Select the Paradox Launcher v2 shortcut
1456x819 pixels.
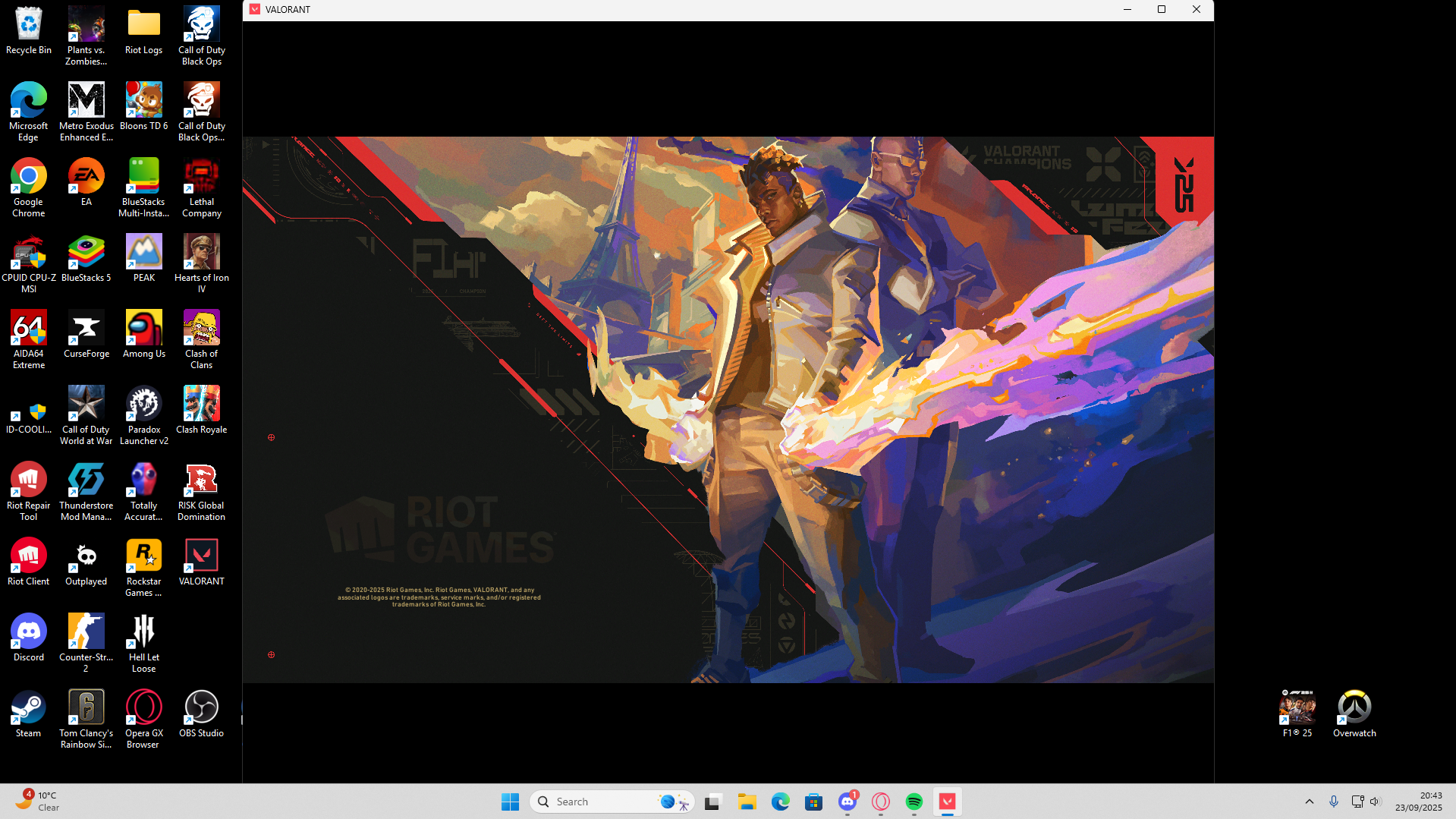(x=144, y=416)
